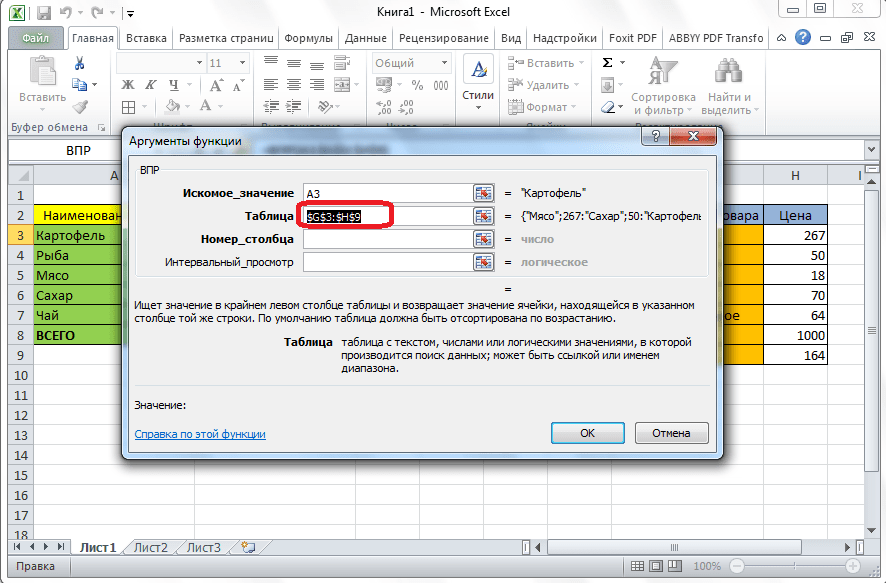The image size is (886, 583).
Task: Click the insert new sheet tab icon
Action: [x=248, y=547]
